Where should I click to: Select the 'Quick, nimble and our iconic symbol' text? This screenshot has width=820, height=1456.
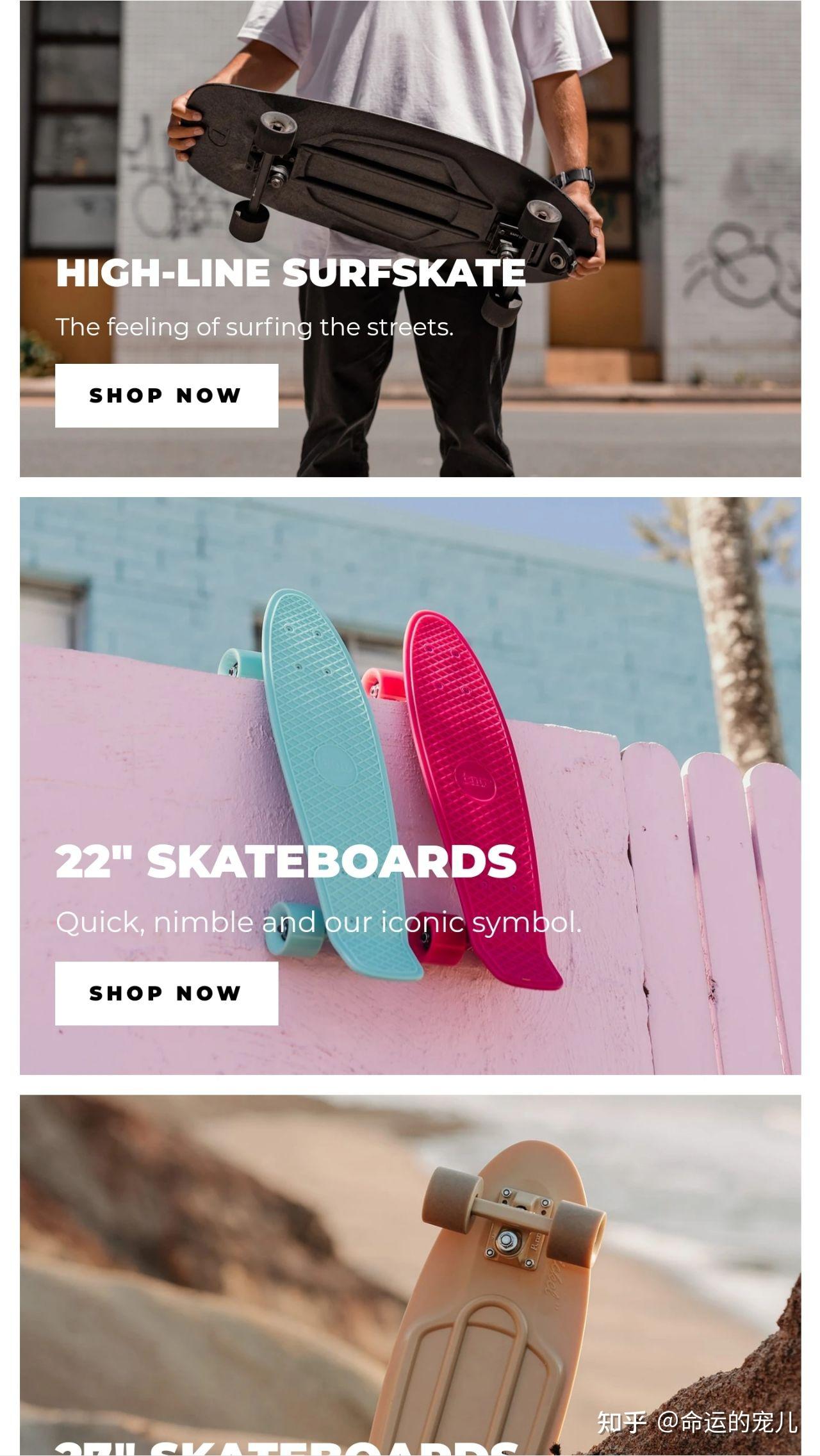(x=318, y=923)
